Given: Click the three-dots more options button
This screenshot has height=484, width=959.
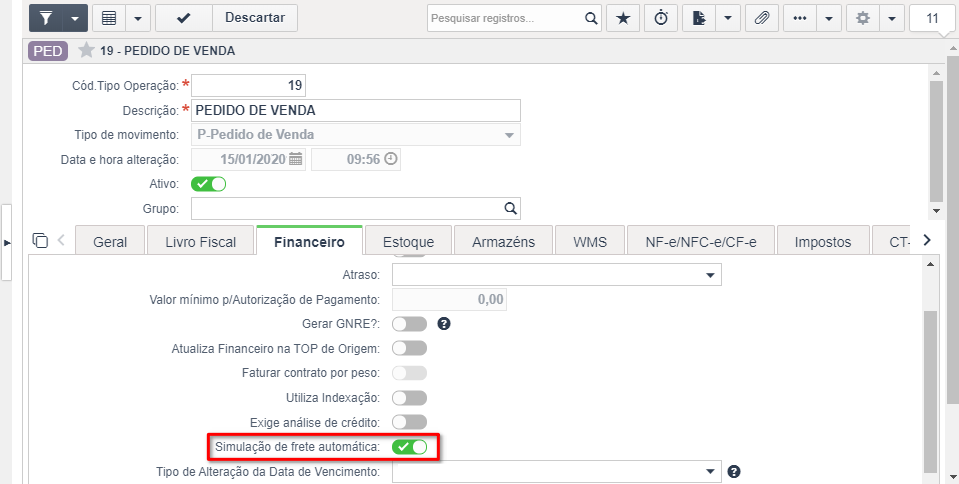Looking at the screenshot, I should point(799,18).
